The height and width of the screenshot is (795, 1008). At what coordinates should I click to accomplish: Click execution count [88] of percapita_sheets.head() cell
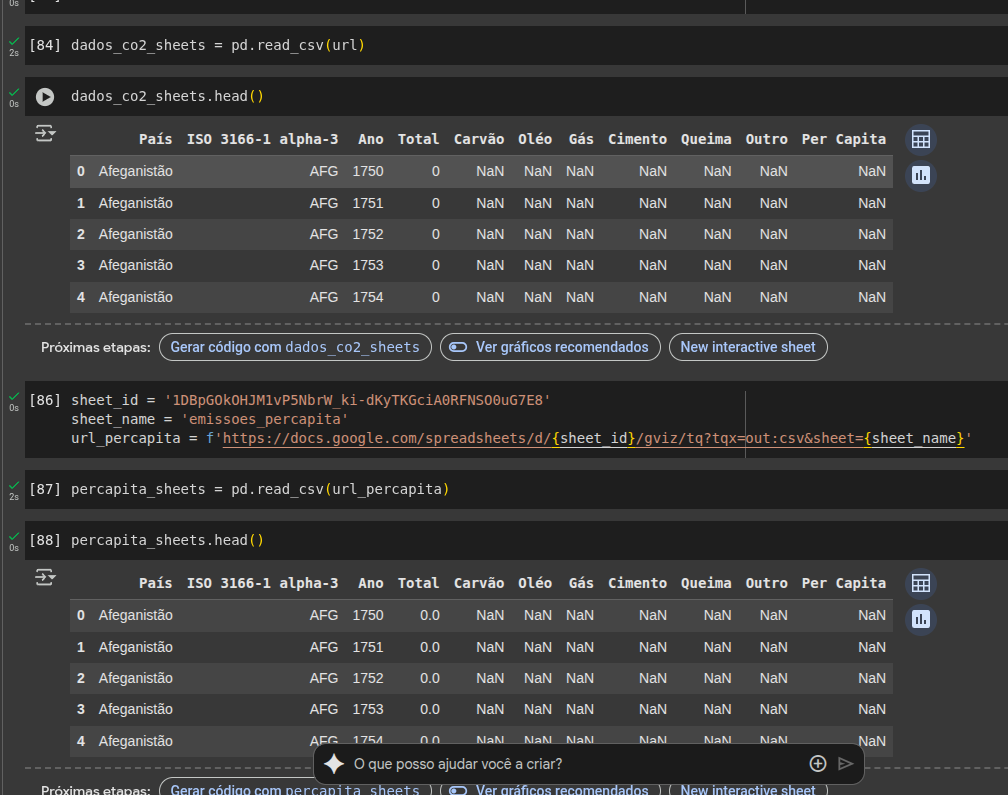[45, 540]
